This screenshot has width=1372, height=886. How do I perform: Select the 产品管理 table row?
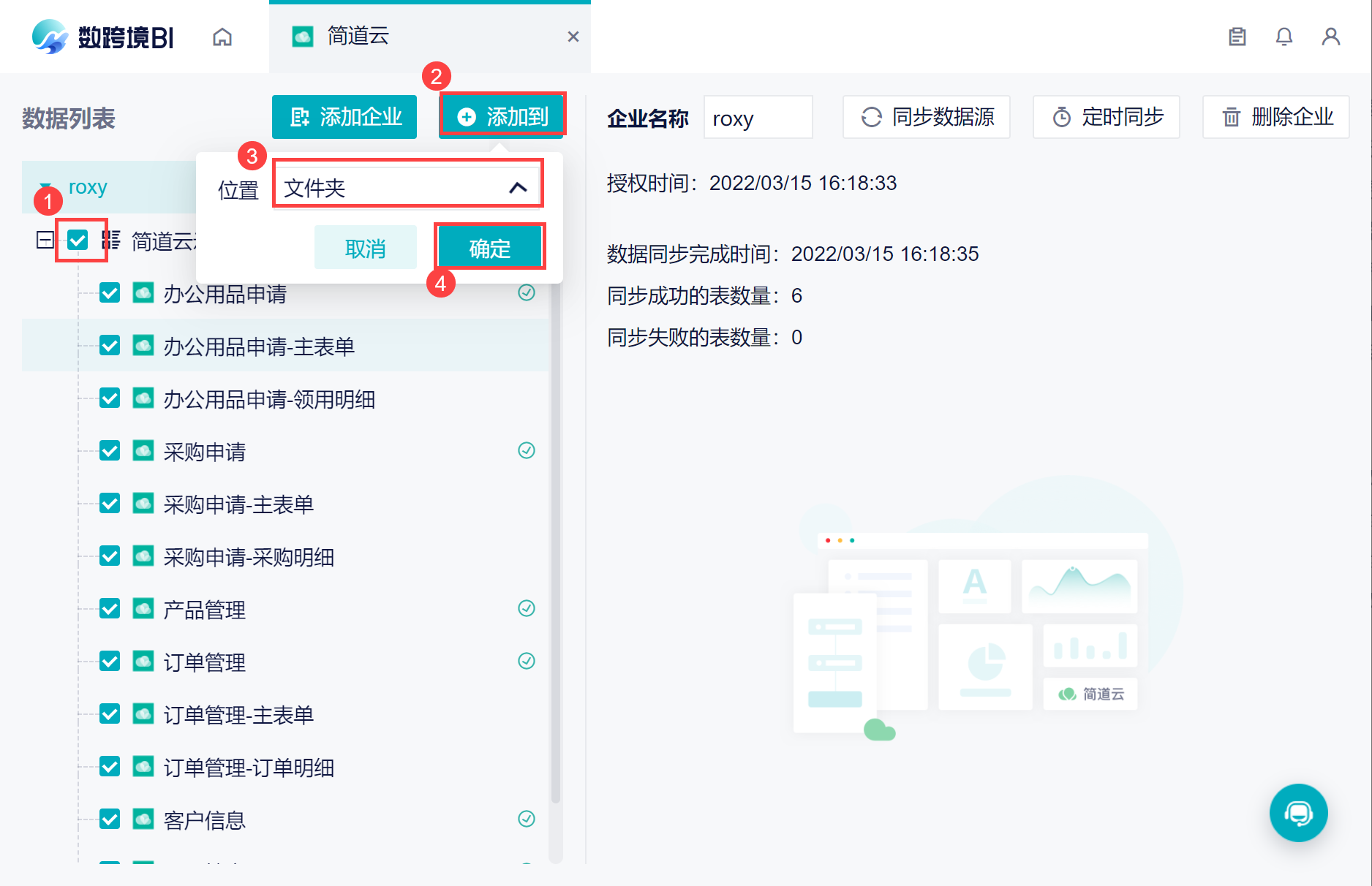(x=285, y=610)
